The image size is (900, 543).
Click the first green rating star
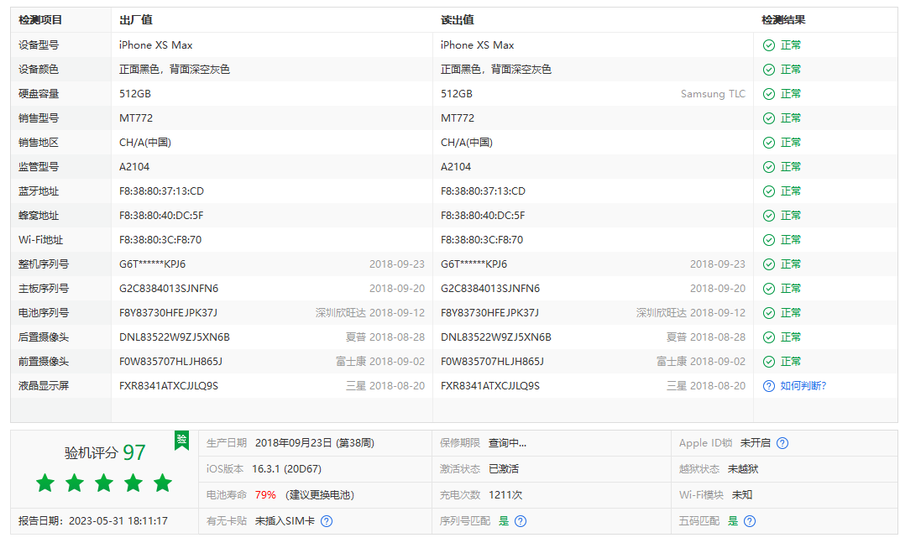45,483
